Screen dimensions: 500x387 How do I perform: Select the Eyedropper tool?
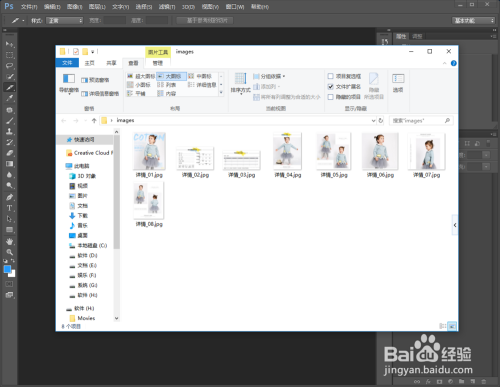(9, 98)
